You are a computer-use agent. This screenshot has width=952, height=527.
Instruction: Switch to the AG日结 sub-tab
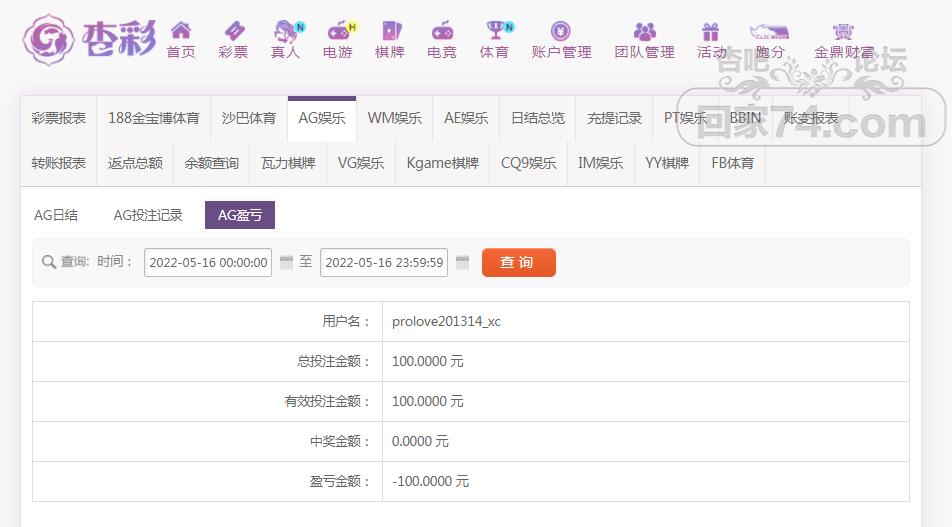click(56, 215)
